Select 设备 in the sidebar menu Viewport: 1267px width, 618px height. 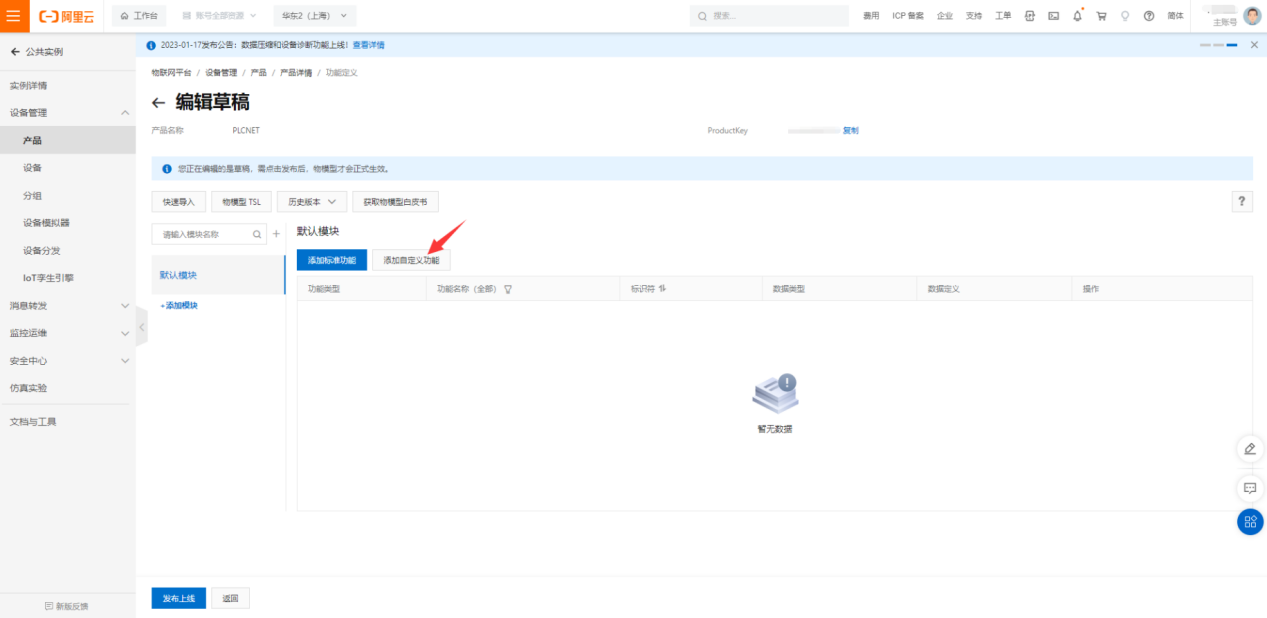pos(33,168)
